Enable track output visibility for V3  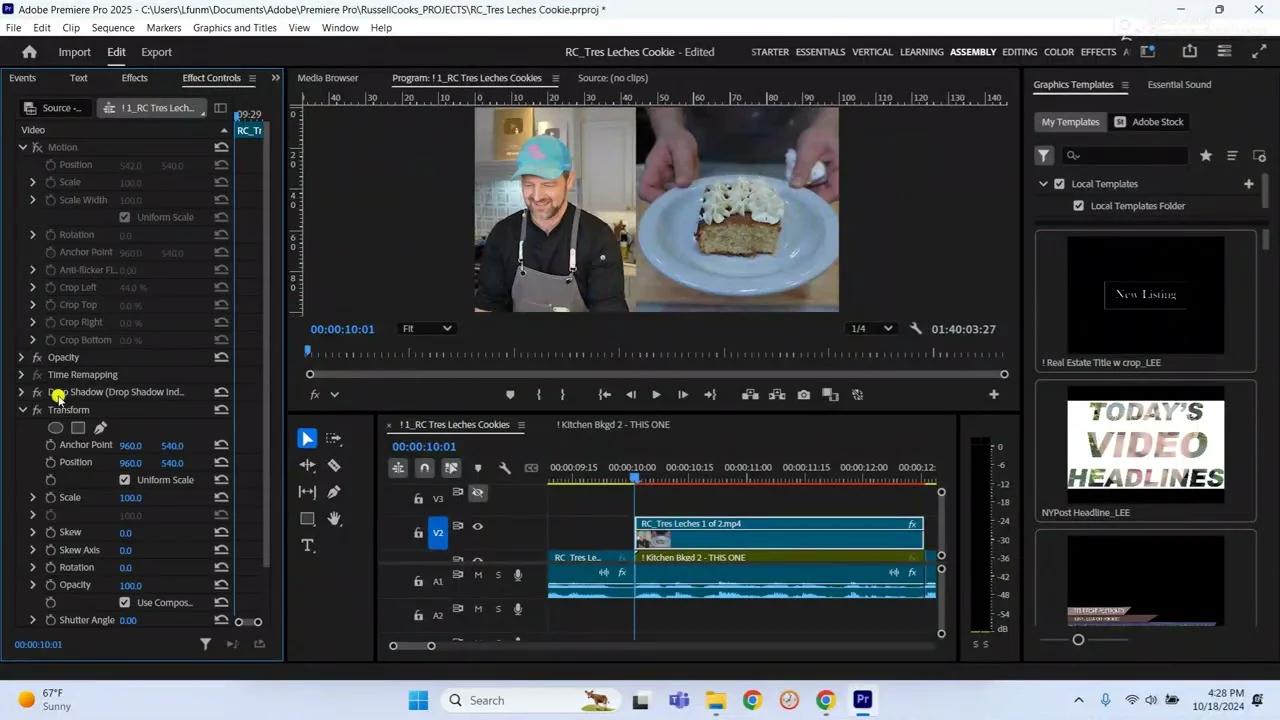477,492
